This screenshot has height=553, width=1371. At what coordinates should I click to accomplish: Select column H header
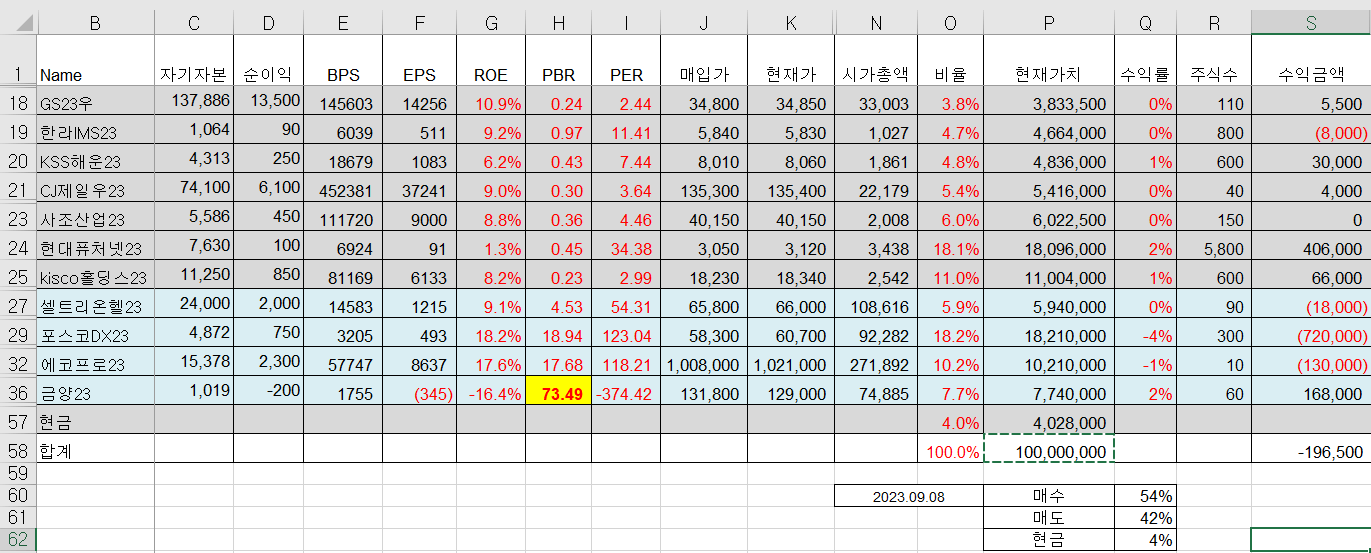pyautogui.click(x=558, y=23)
